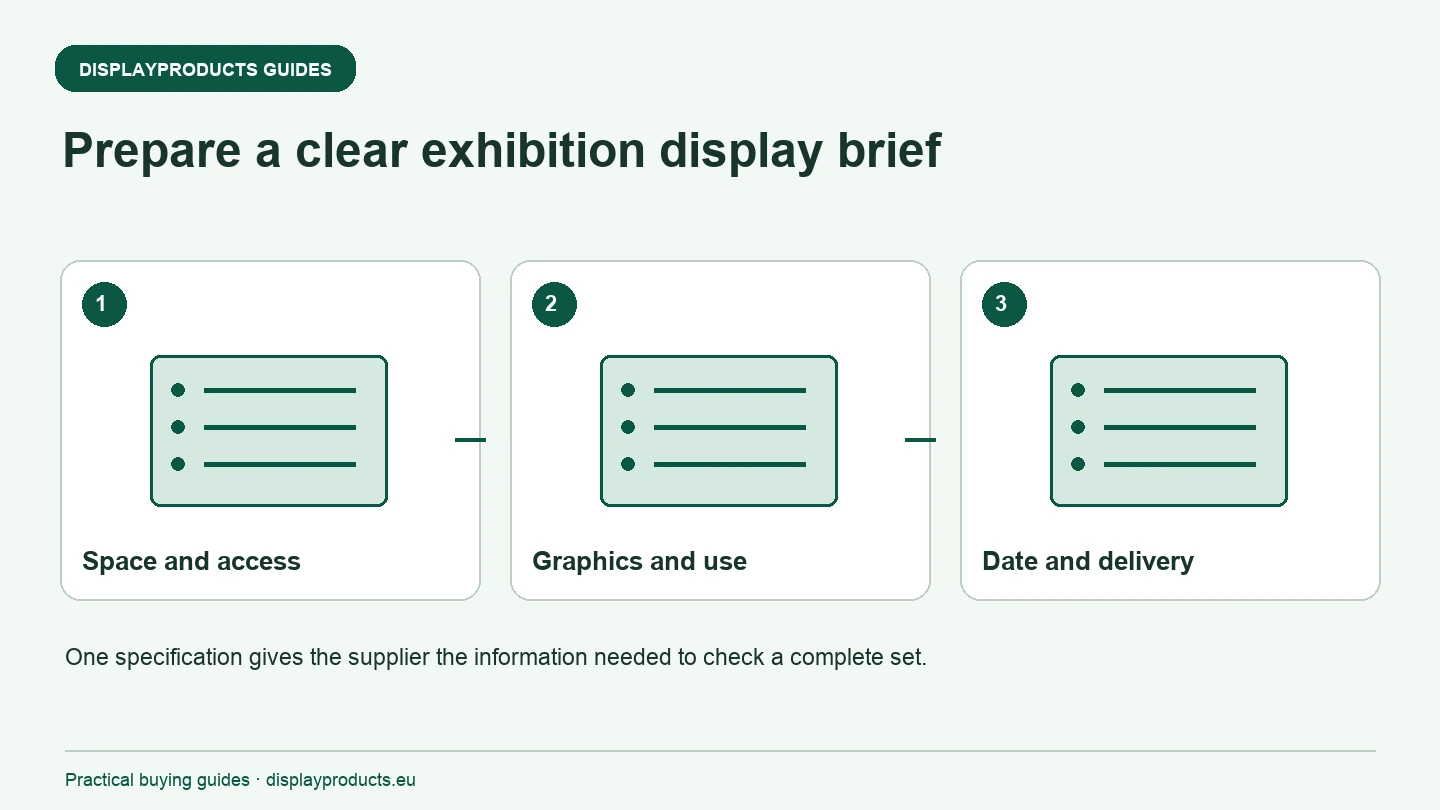Click the "Date and delivery" label
The image size is (1440, 810).
tap(1088, 561)
